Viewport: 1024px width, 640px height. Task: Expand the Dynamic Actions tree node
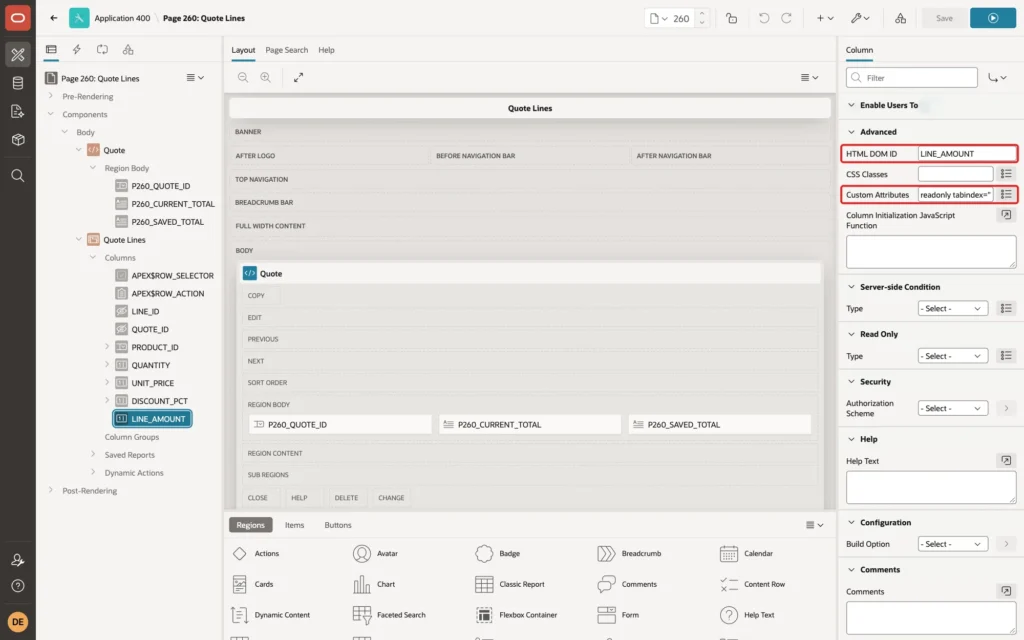[x=93, y=472]
